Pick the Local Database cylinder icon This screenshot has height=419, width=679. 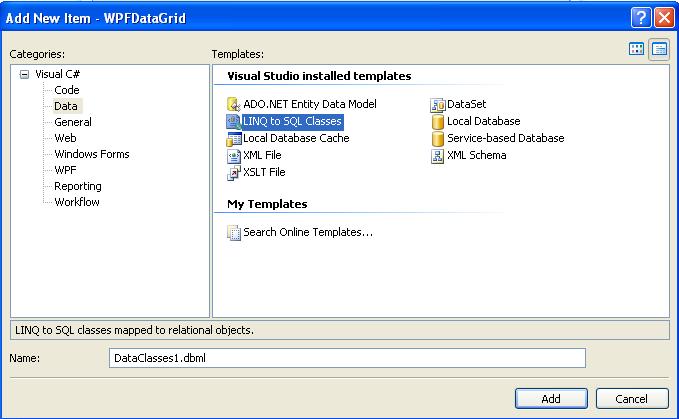pyautogui.click(x=438, y=121)
